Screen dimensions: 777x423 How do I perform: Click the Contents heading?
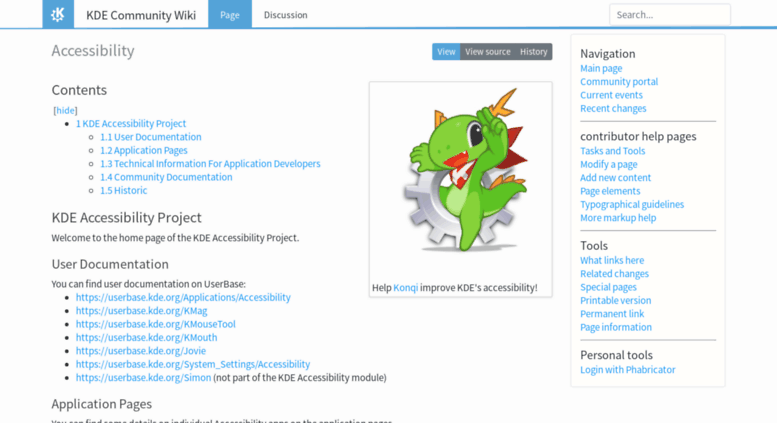pyautogui.click(x=79, y=90)
